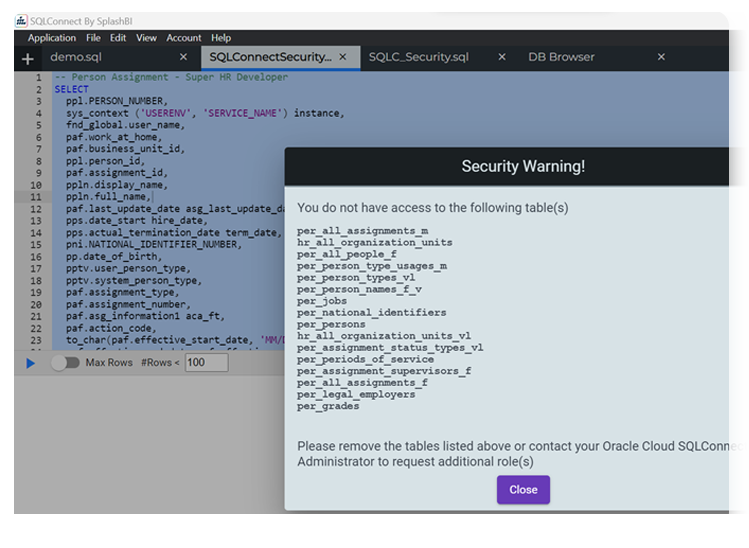Image resolution: width=749 pixels, height=548 pixels.
Task: Click 'paf.business_unit_id,' on line 7
Action: pos(125,149)
